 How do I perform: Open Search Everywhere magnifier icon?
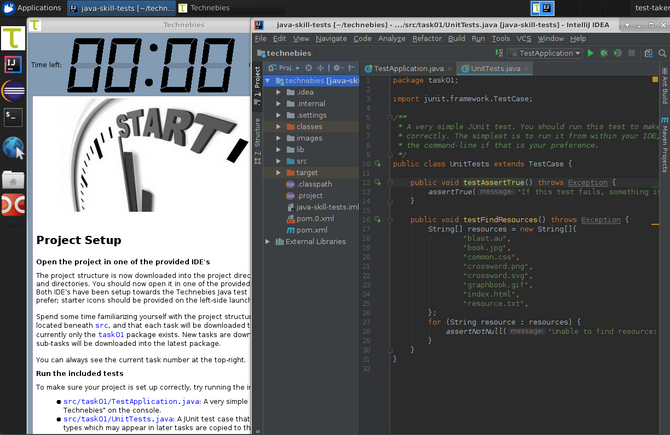[x=662, y=53]
